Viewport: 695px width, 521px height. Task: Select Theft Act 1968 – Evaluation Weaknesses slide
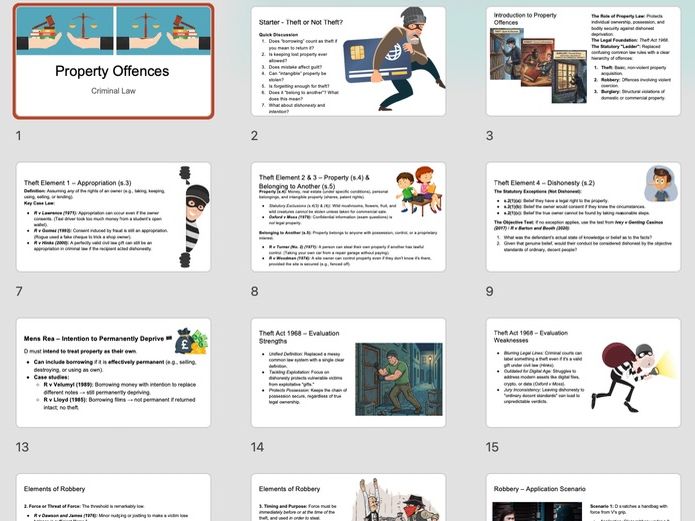point(583,372)
